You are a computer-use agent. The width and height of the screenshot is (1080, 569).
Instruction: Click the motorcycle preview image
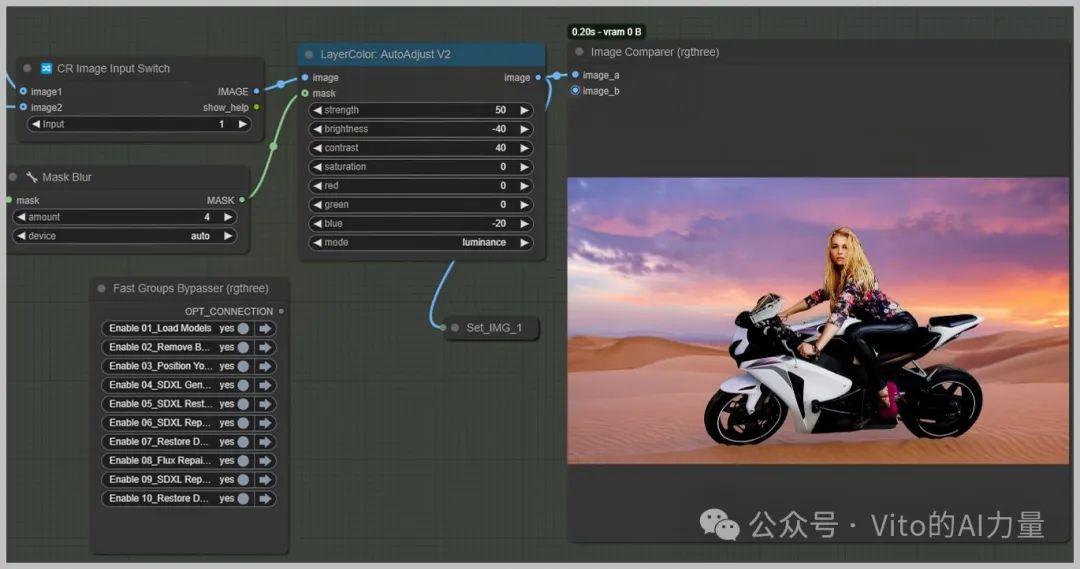(818, 320)
